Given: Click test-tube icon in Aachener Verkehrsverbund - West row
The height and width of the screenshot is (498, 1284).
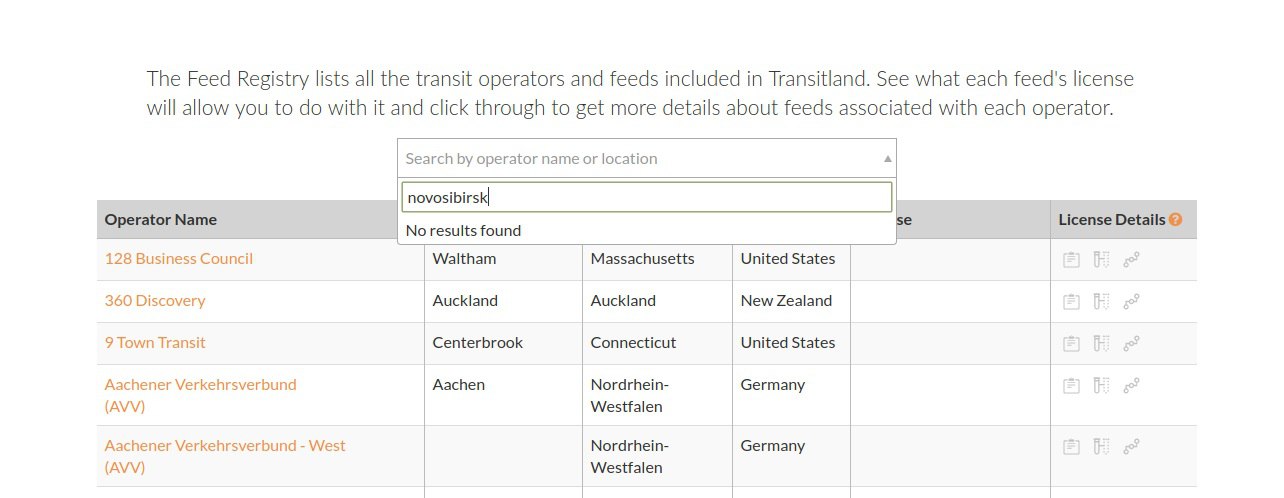Looking at the screenshot, I should tap(1101, 446).
